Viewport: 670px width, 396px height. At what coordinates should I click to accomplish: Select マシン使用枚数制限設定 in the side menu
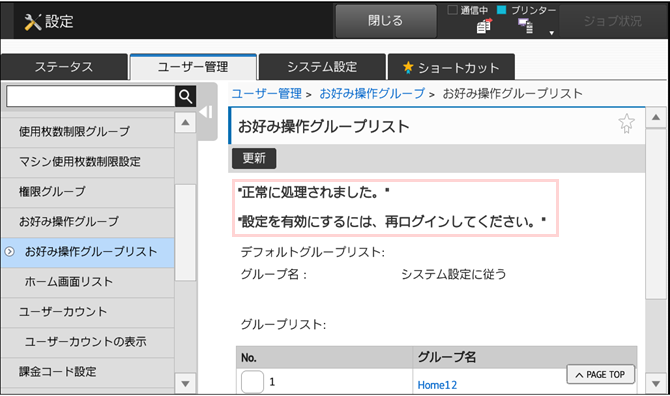pos(88,162)
